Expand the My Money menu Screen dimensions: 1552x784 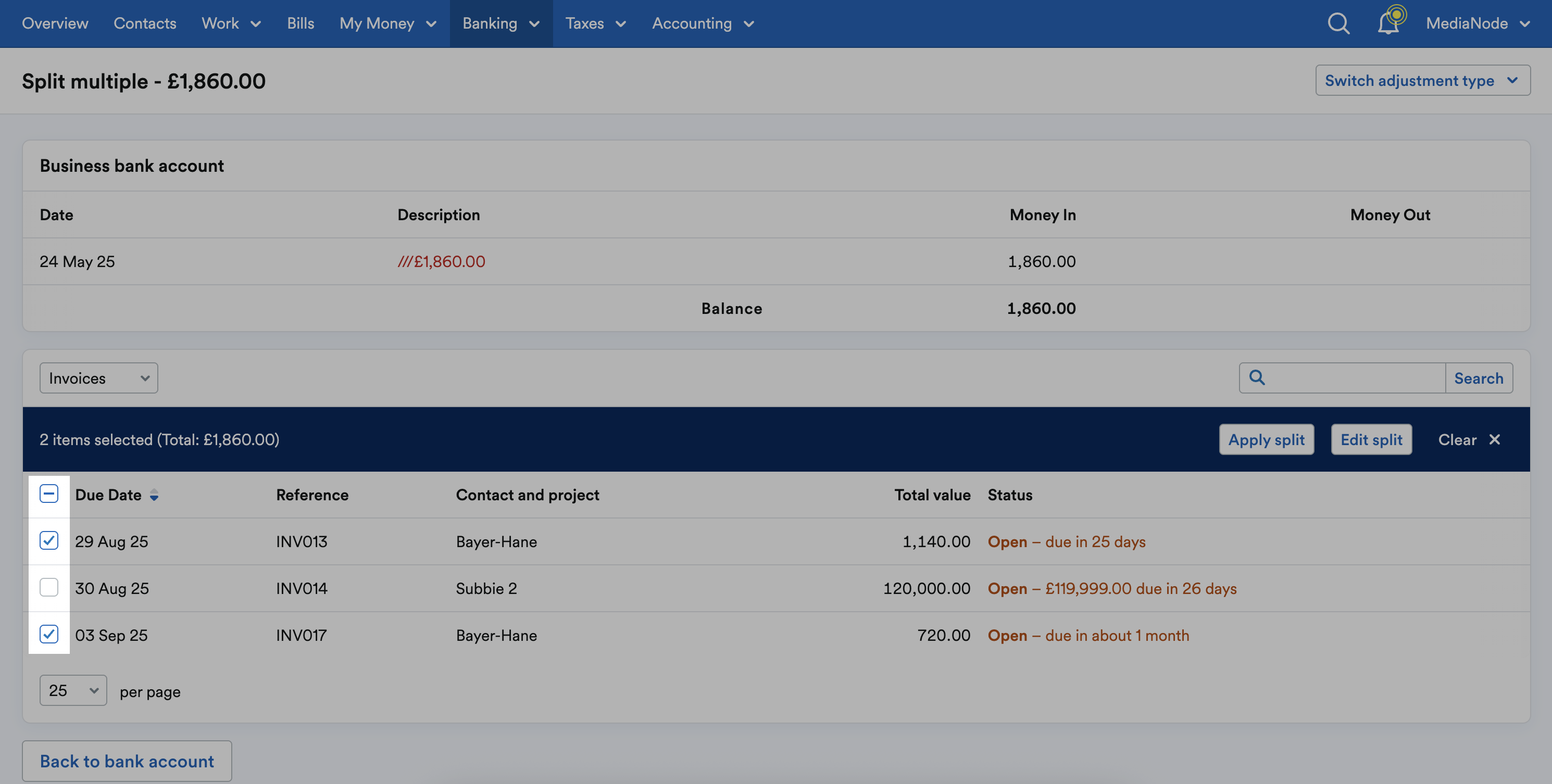[387, 23]
